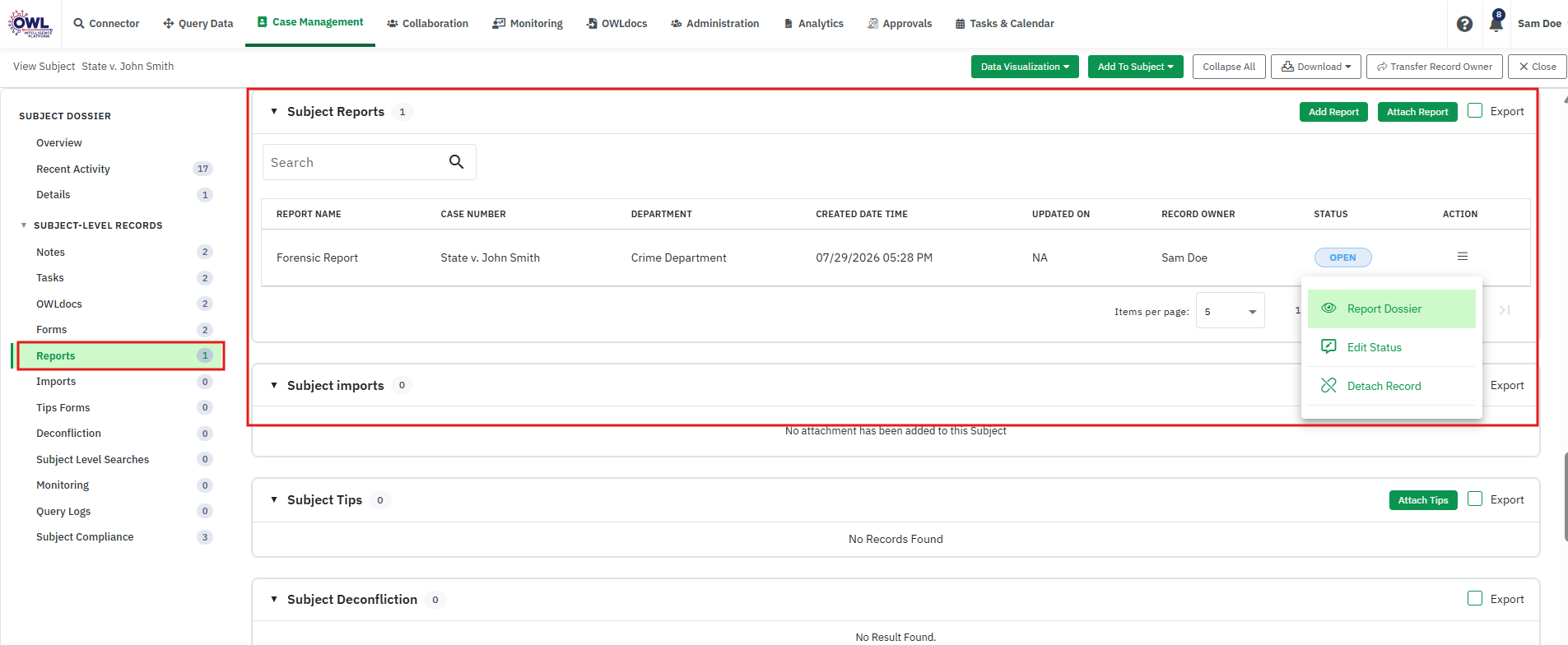Open the Sam Doe user menu
Image resolution: width=1568 pixels, height=645 pixels.
[1539, 23]
